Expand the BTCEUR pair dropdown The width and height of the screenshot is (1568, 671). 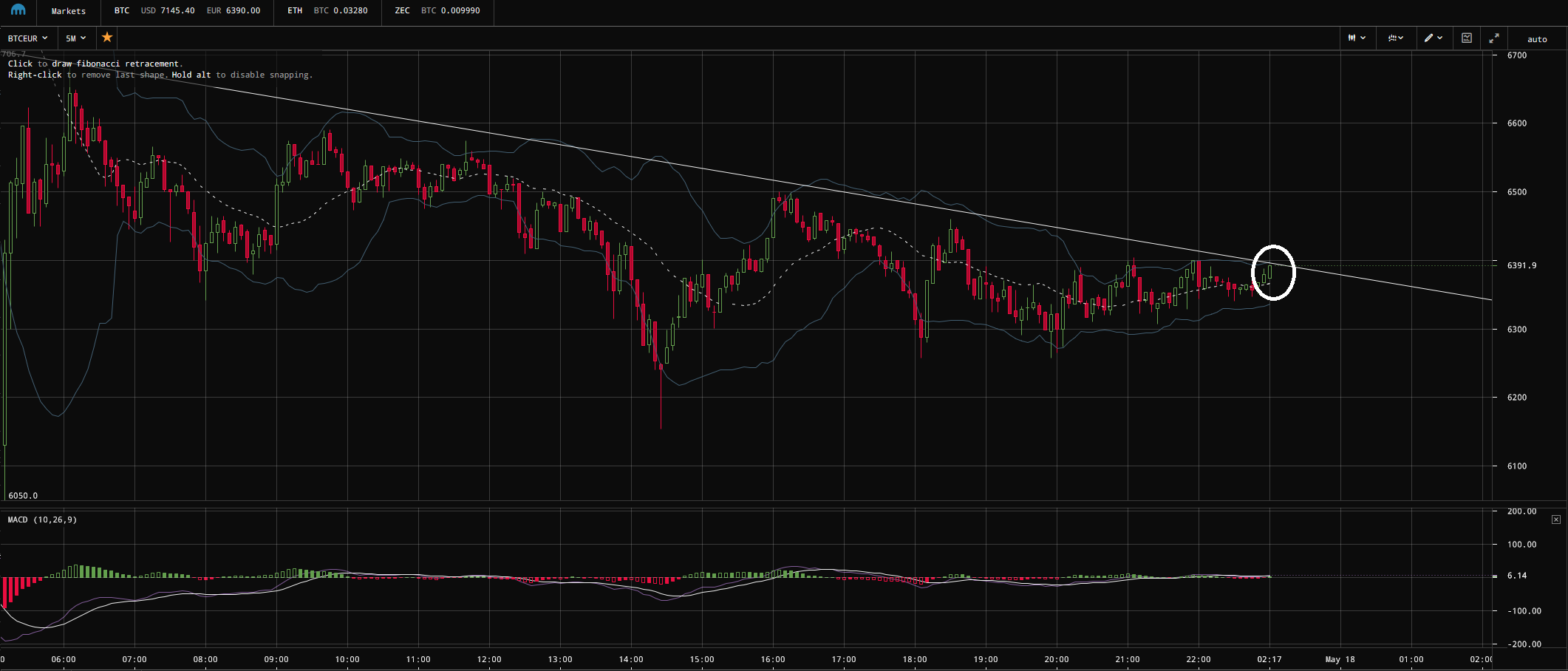point(27,38)
